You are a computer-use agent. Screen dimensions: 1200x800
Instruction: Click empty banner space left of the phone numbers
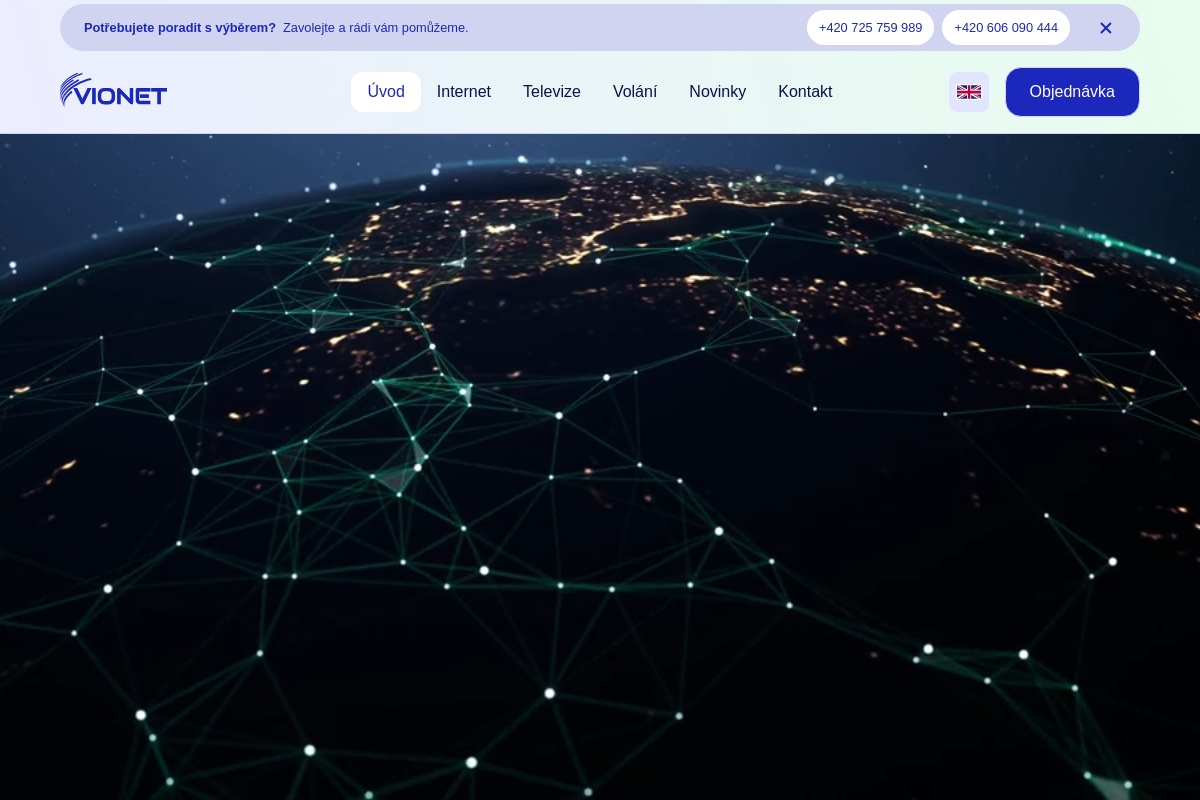pos(640,28)
